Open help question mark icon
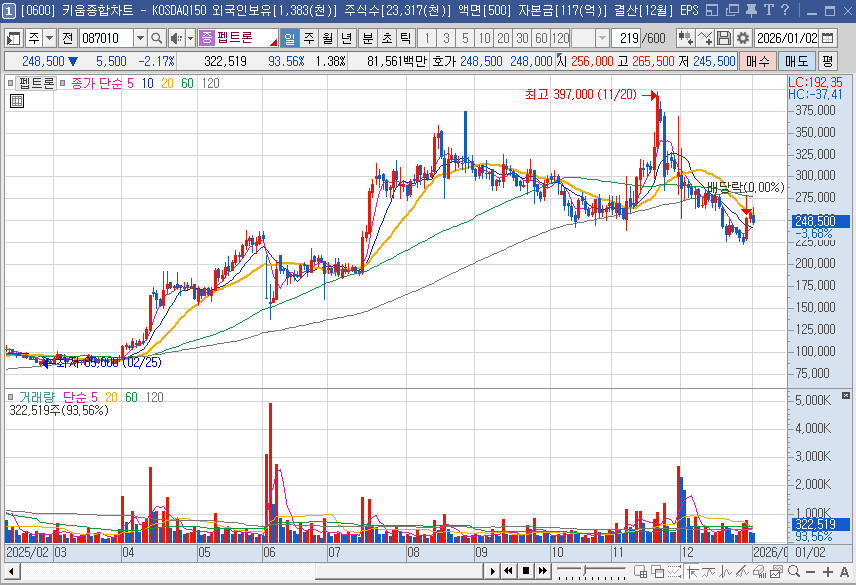 point(785,10)
